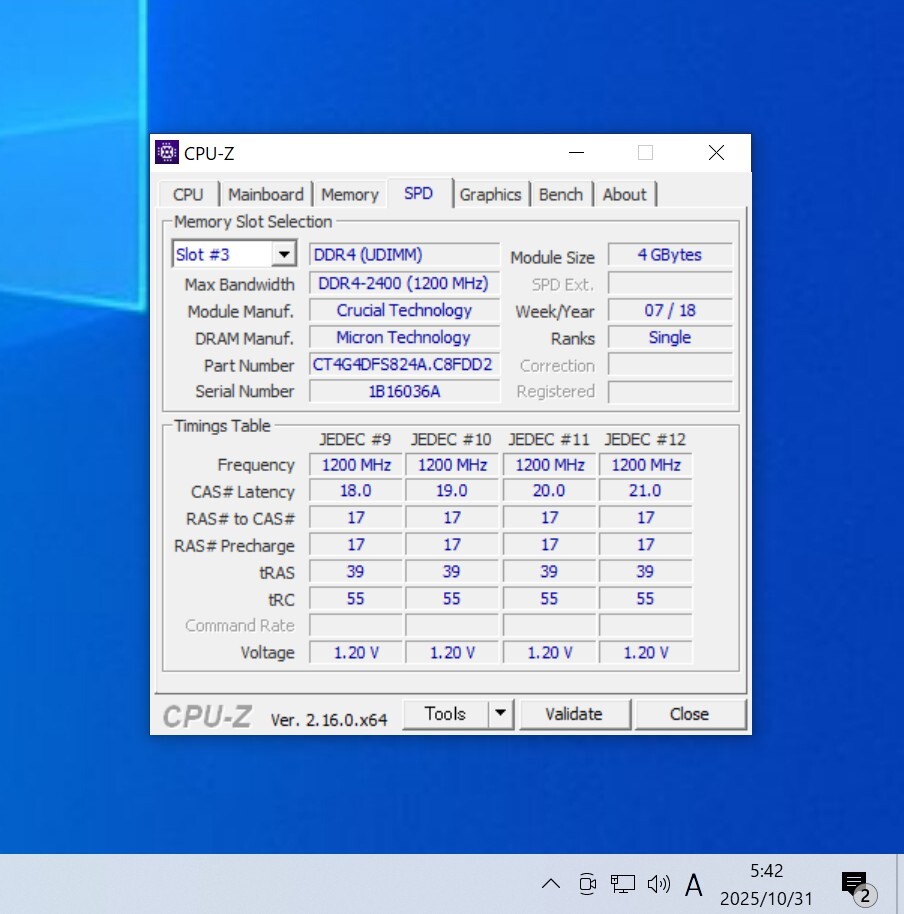The height and width of the screenshot is (914, 904).
Task: Click the camera icon in the system tray
Action: pyautogui.click(x=587, y=884)
